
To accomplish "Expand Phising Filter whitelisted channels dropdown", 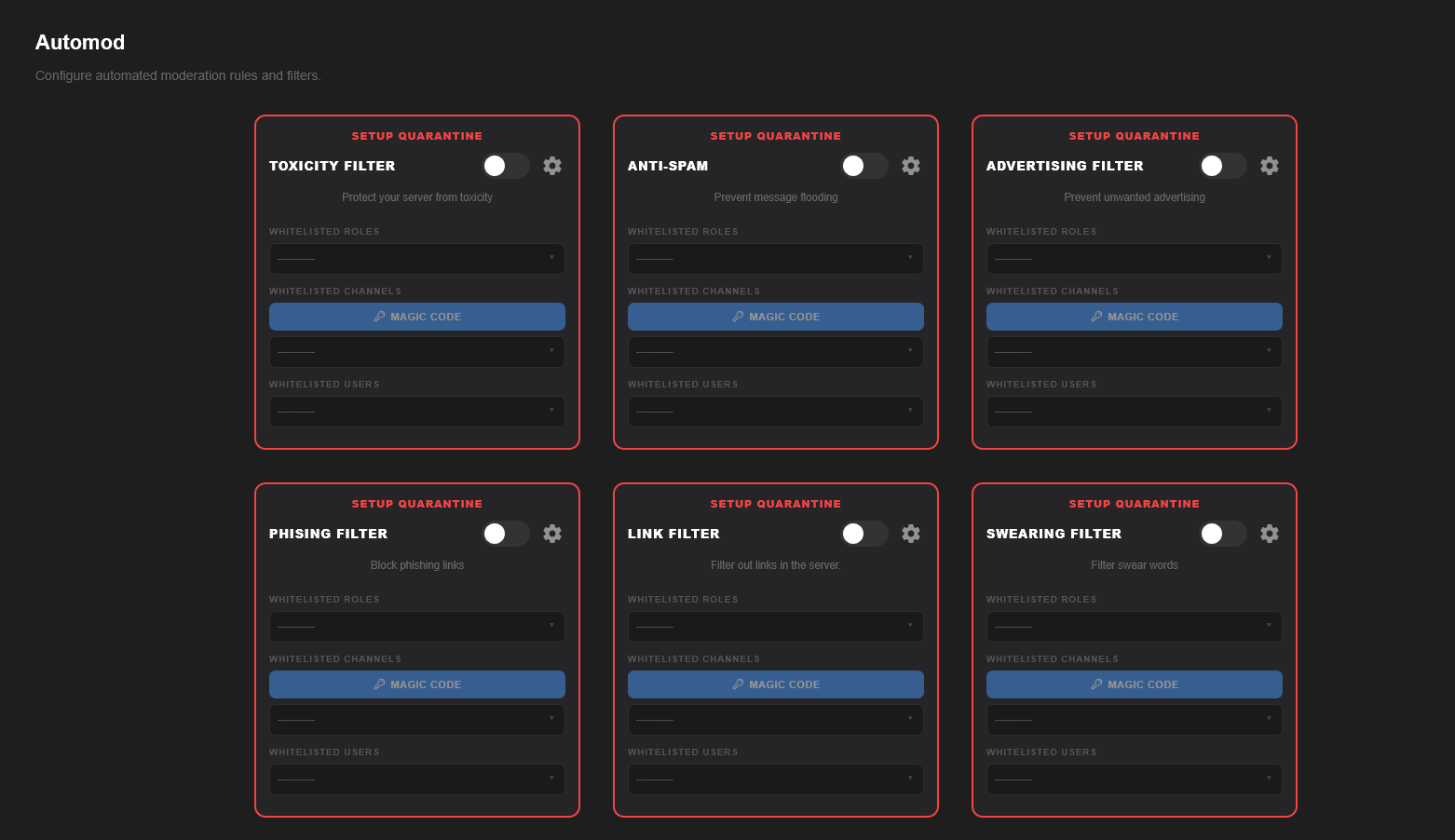I will tap(417, 720).
